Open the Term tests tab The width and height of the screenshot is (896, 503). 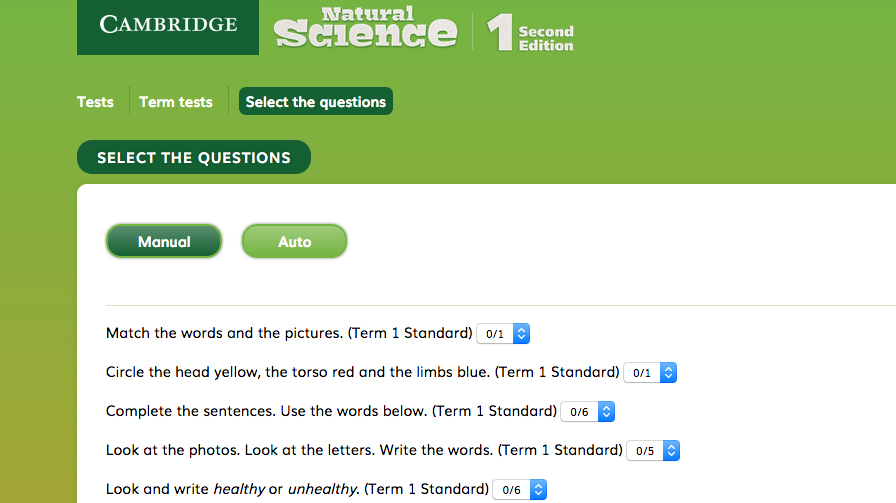click(x=176, y=102)
